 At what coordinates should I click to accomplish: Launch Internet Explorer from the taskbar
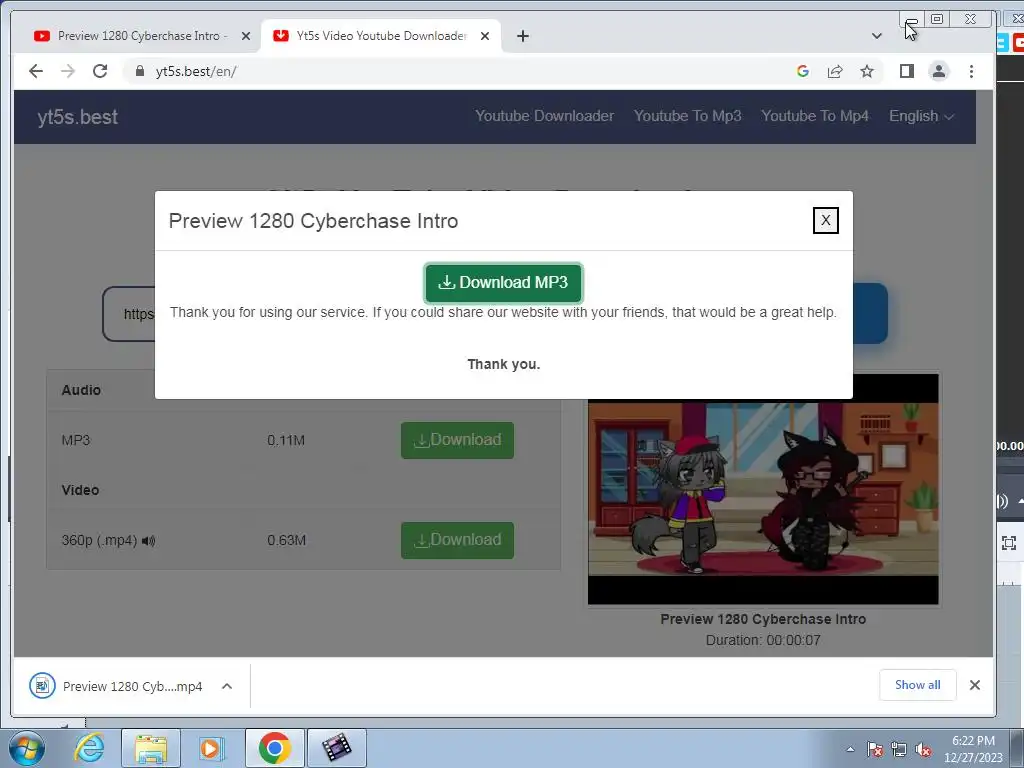tap(89, 748)
